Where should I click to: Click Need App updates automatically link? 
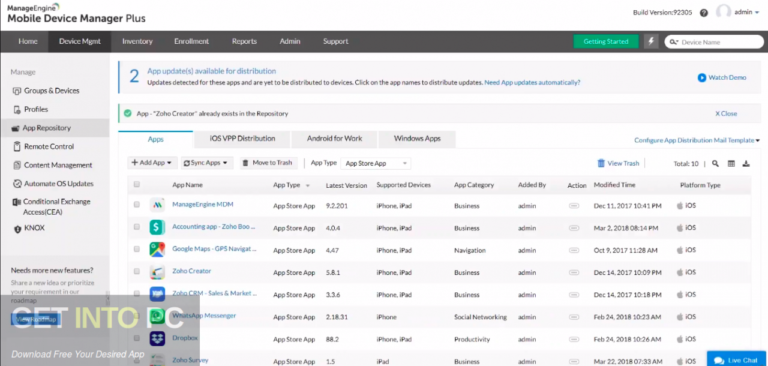tap(532, 83)
